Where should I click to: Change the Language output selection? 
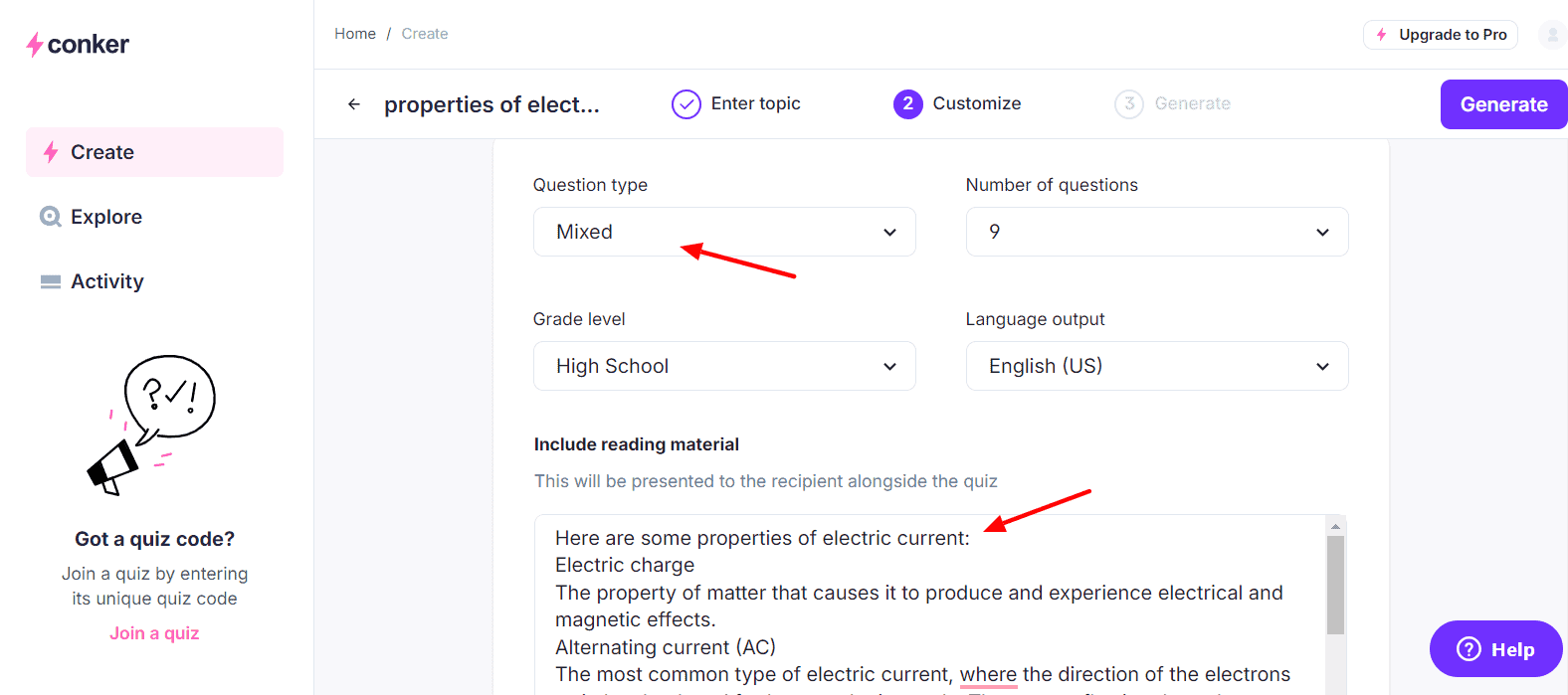pos(1156,366)
